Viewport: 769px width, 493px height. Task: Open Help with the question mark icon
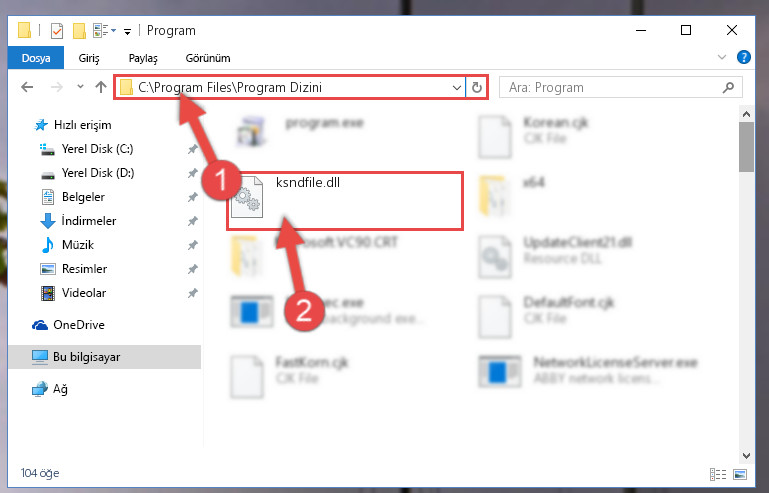743,57
